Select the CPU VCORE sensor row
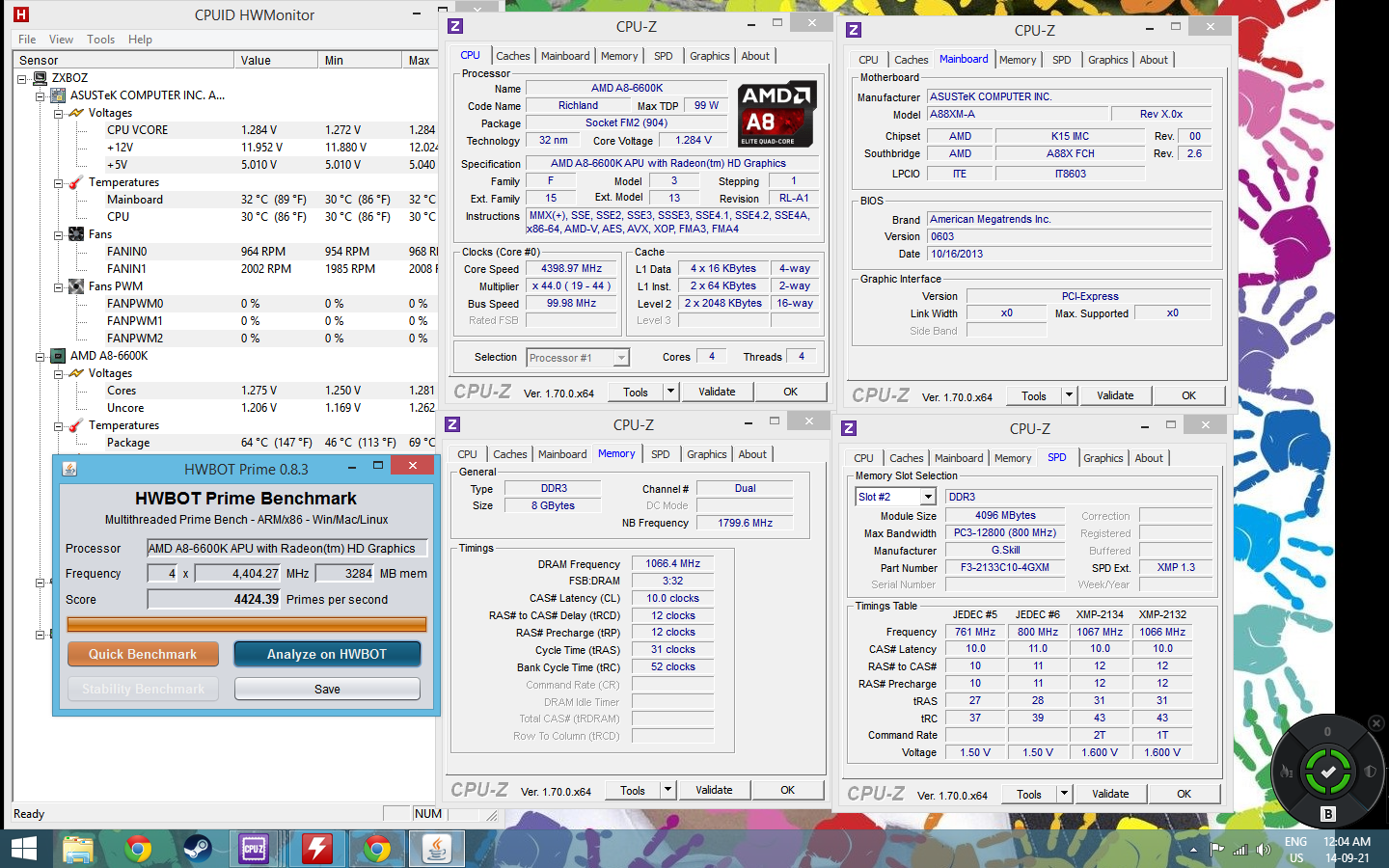This screenshot has height=868, width=1389. [x=137, y=130]
